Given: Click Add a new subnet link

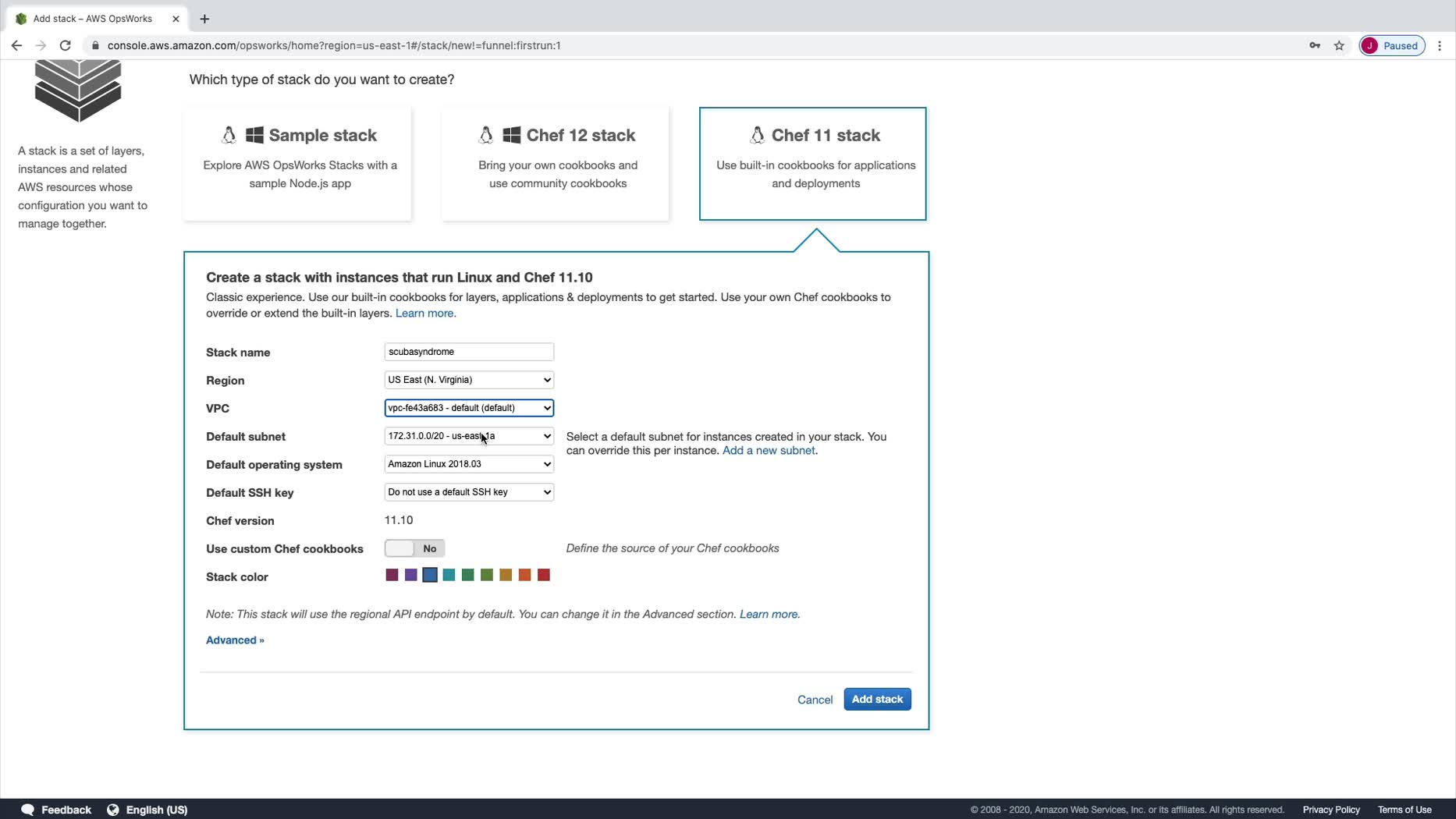Looking at the screenshot, I should click(769, 451).
